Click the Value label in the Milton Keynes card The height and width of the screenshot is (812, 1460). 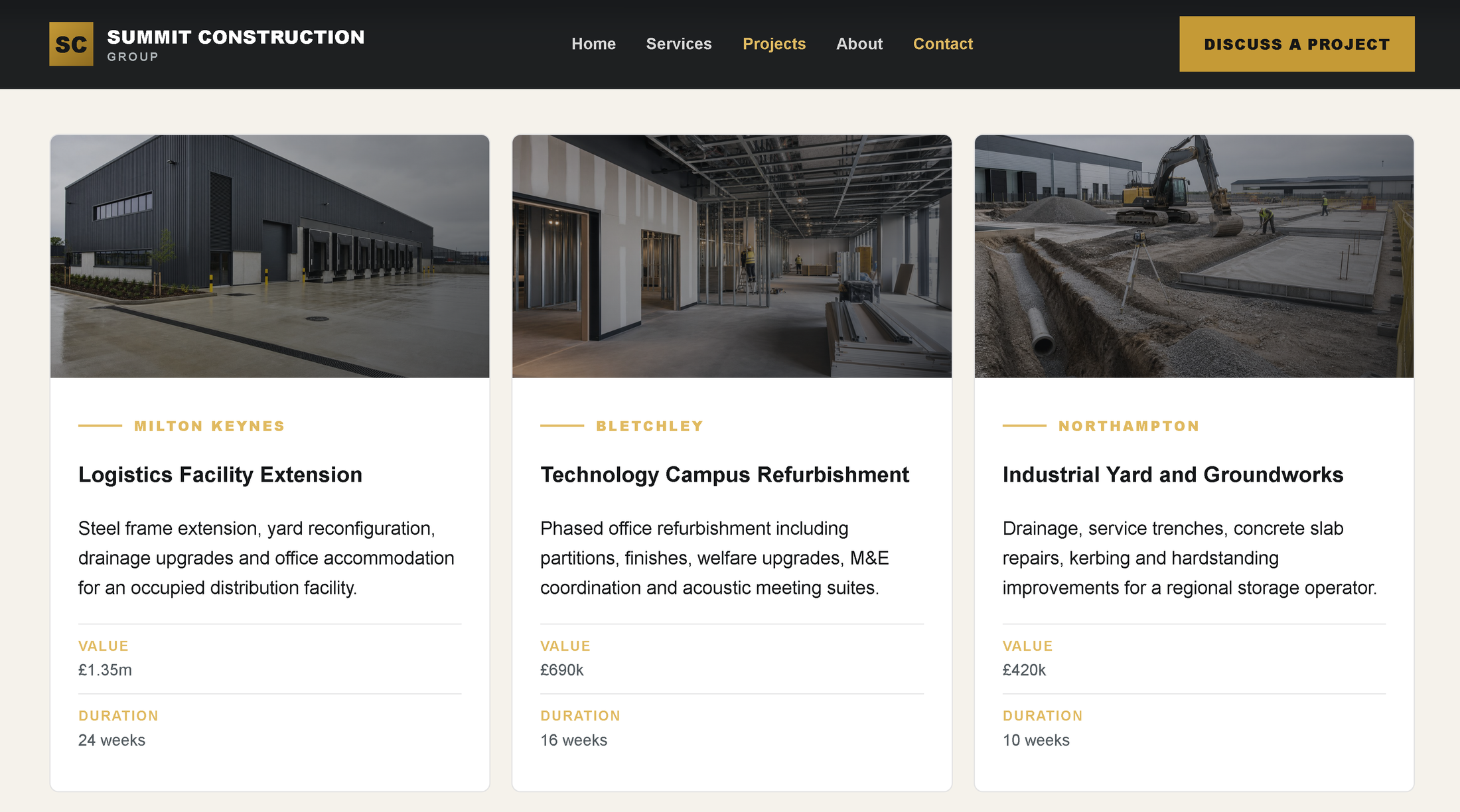point(104,646)
